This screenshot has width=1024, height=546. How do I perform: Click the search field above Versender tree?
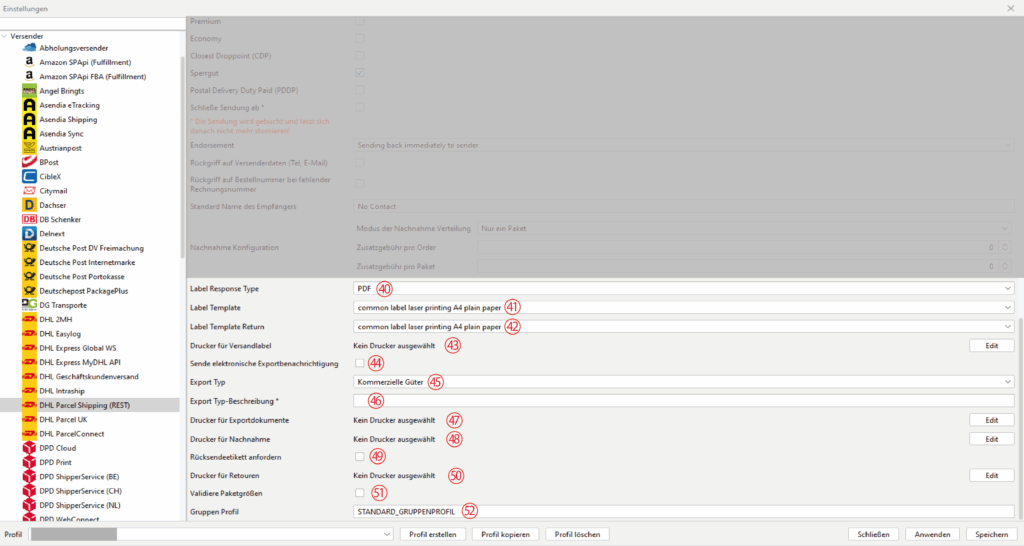point(92,24)
